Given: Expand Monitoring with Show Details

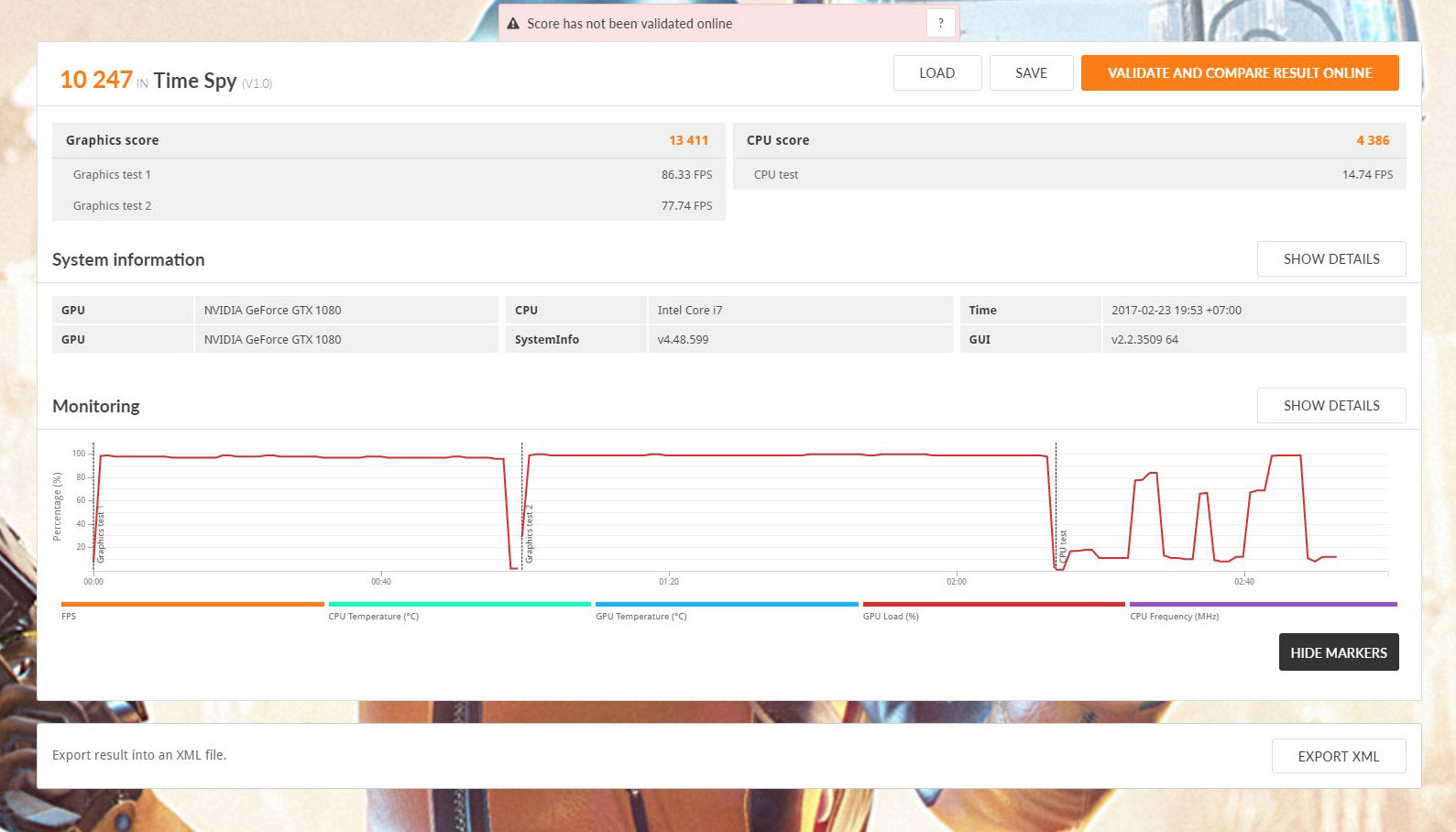Looking at the screenshot, I should 1330,406.
